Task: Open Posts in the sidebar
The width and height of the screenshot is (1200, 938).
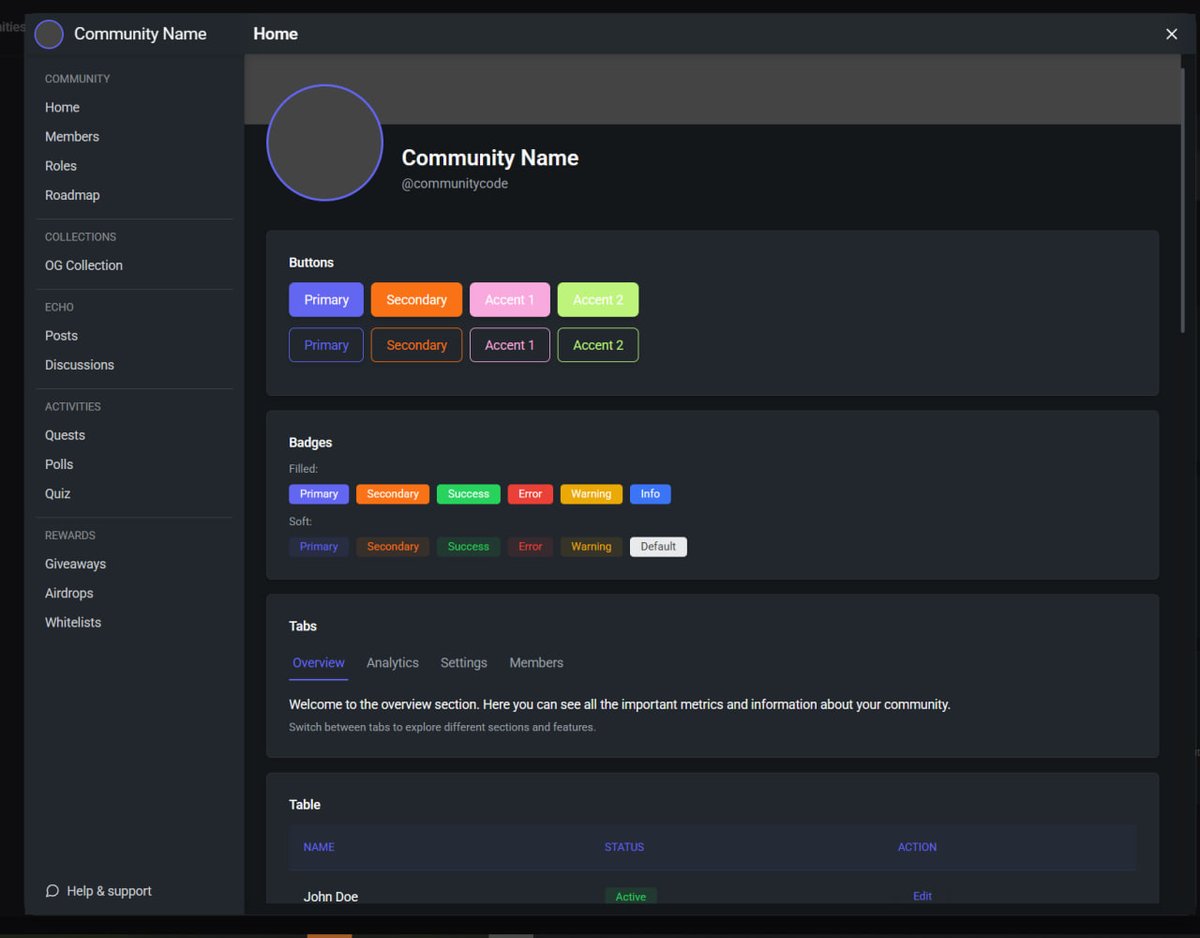Action: [61, 336]
